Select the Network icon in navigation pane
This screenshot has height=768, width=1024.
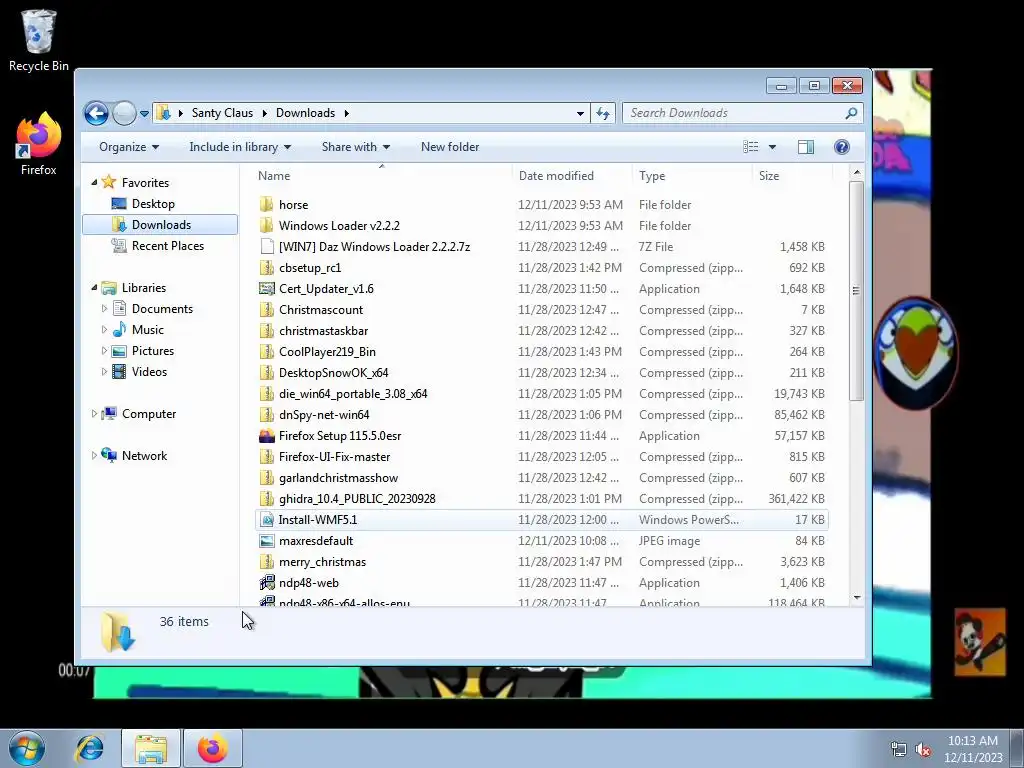[109, 456]
